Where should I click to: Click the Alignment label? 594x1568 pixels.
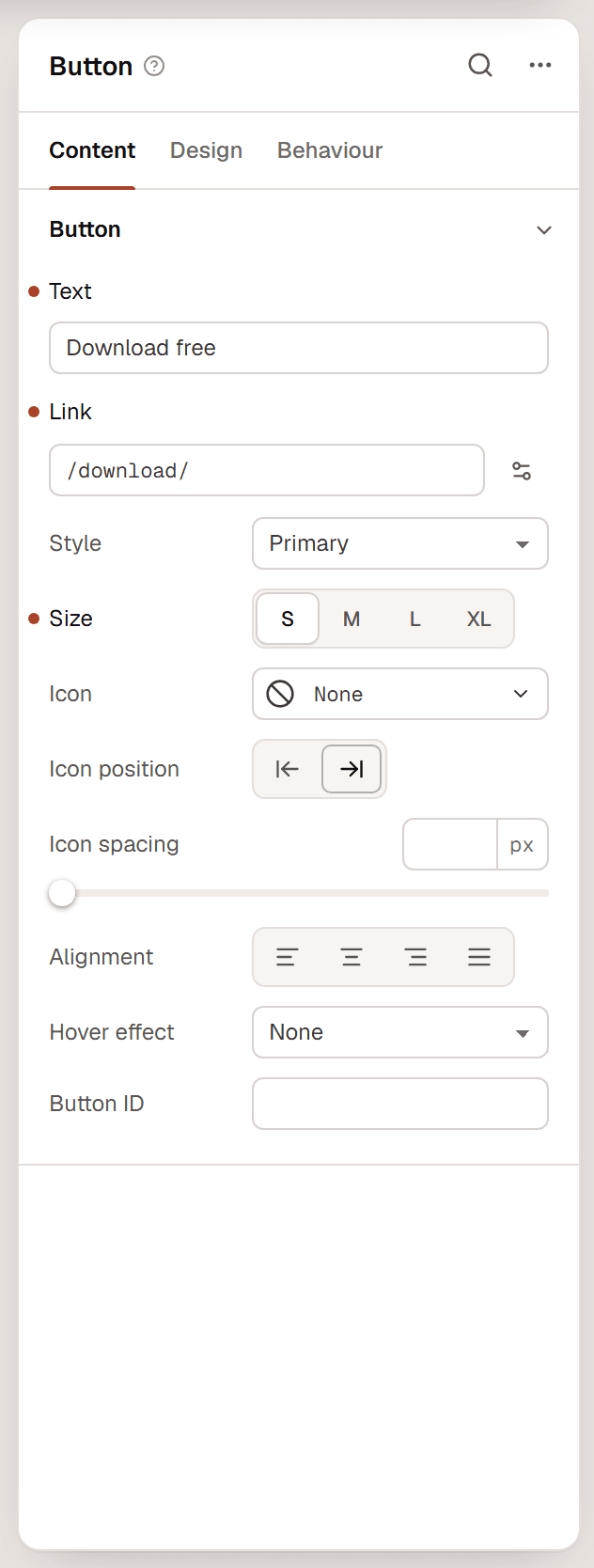point(102,957)
